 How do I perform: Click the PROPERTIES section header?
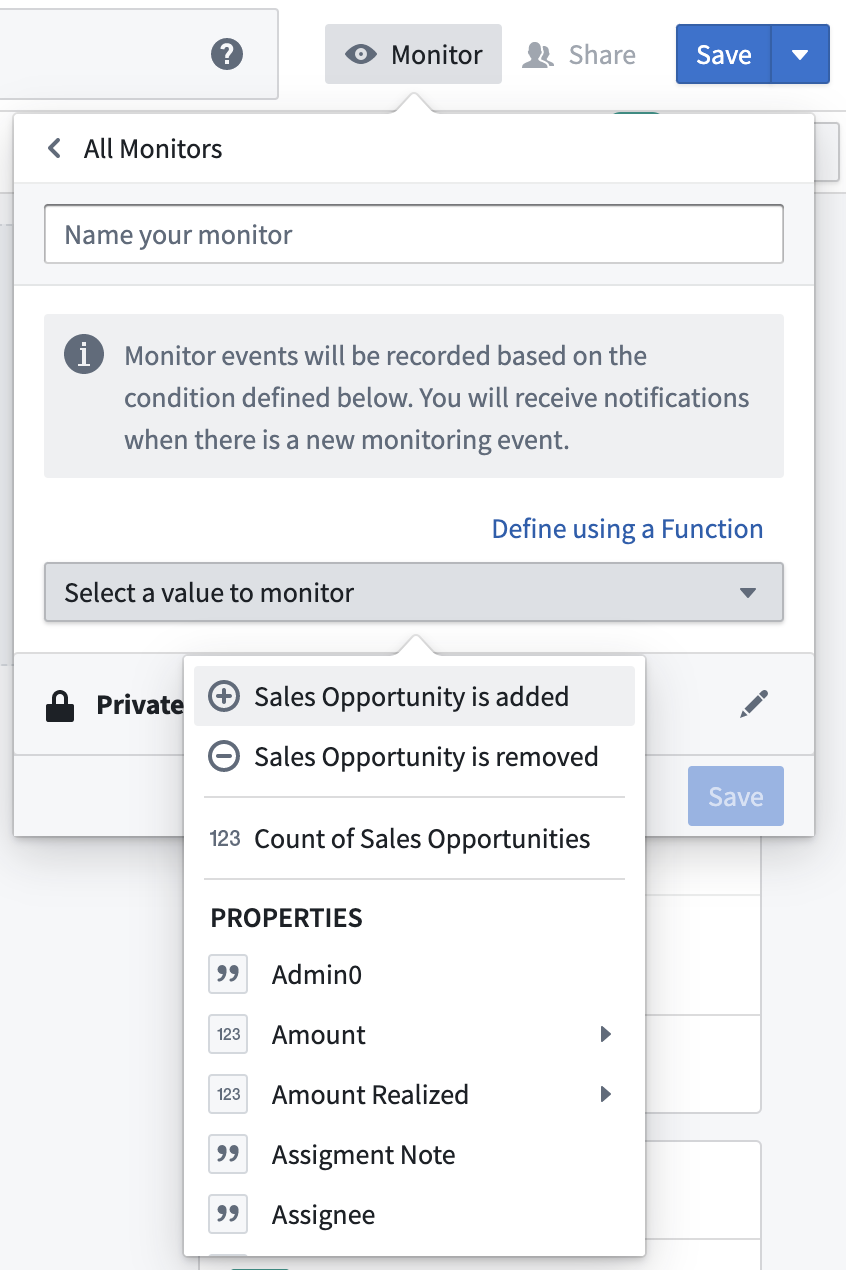(286, 918)
